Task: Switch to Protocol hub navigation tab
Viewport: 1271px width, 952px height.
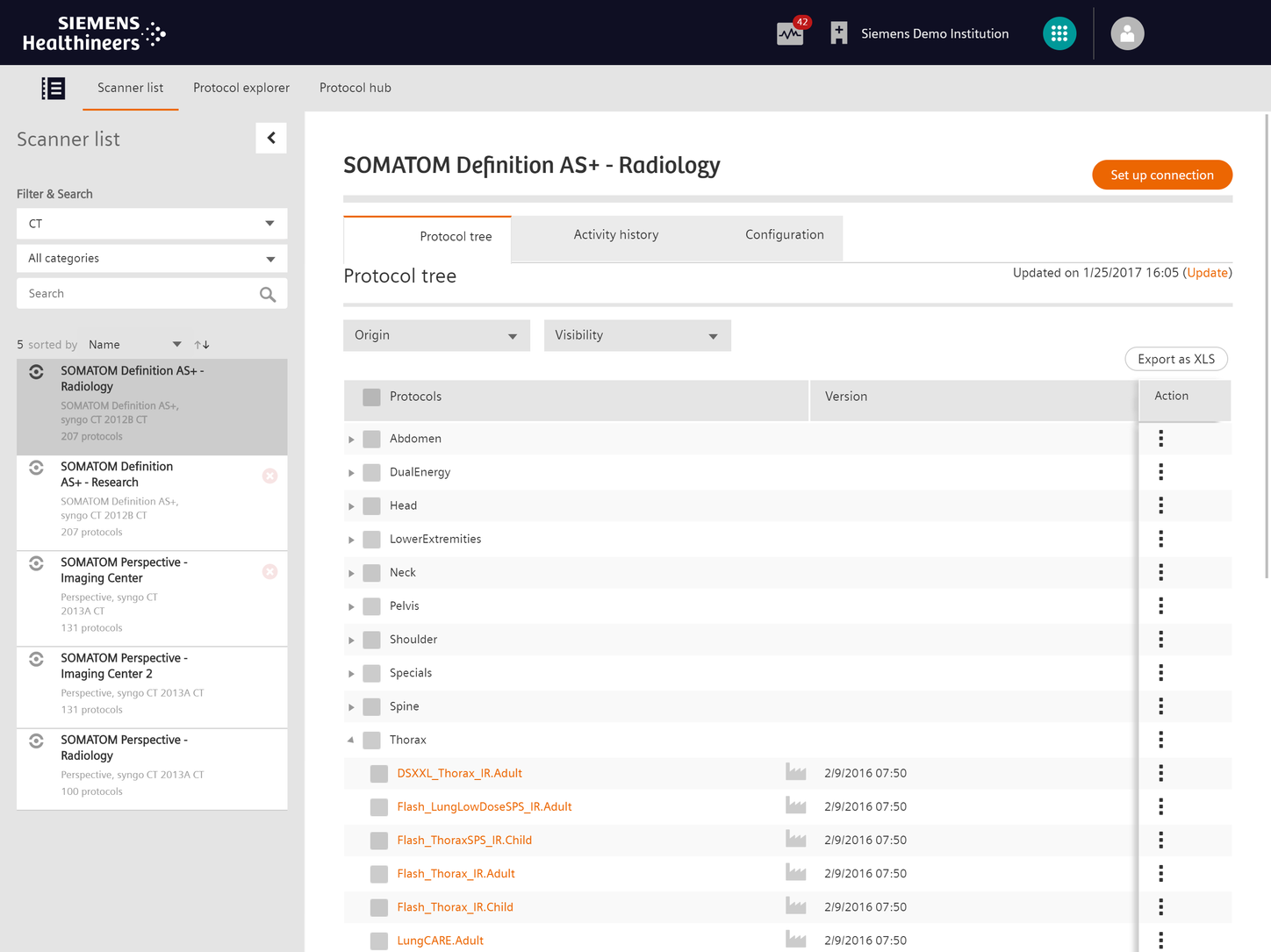Action: coord(355,88)
